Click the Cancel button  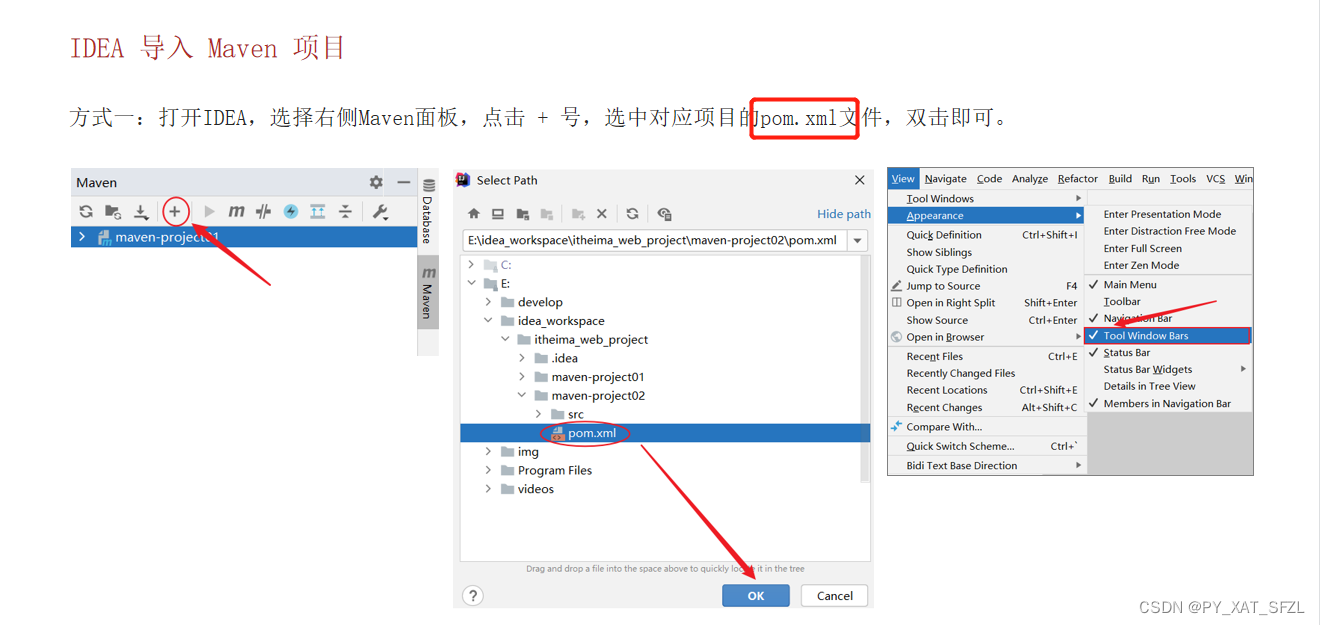(x=834, y=595)
